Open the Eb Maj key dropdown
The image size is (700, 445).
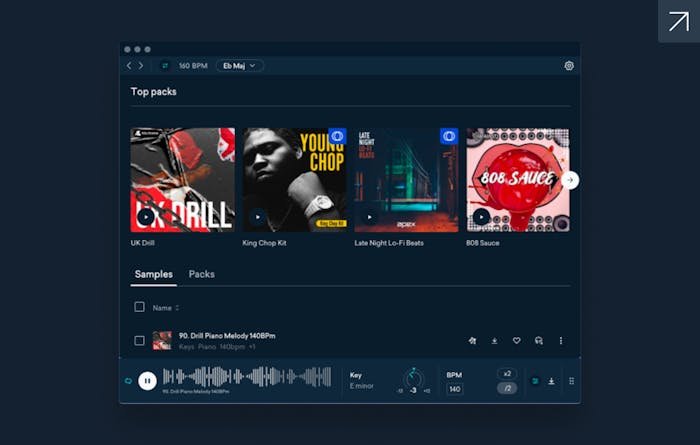pos(240,66)
